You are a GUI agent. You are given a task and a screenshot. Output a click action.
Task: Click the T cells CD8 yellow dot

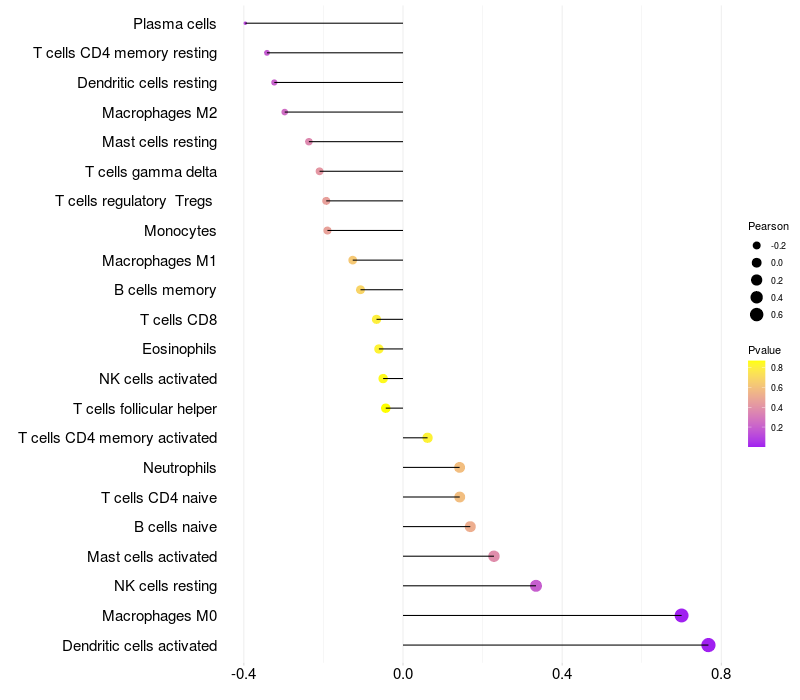(x=377, y=319)
